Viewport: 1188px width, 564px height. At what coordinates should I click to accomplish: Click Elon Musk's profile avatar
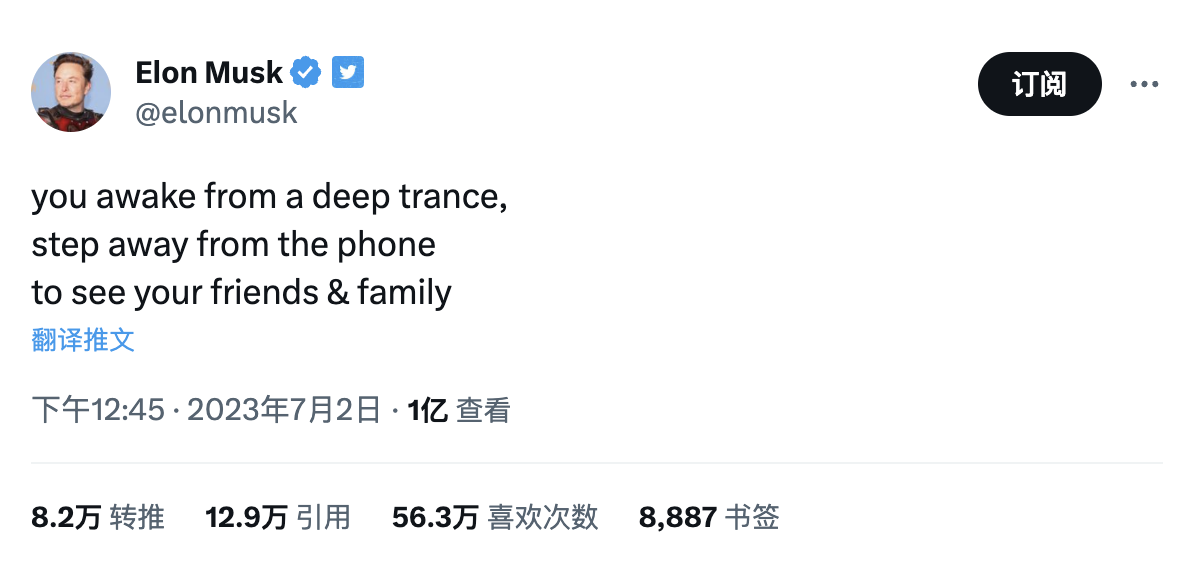coord(71,92)
